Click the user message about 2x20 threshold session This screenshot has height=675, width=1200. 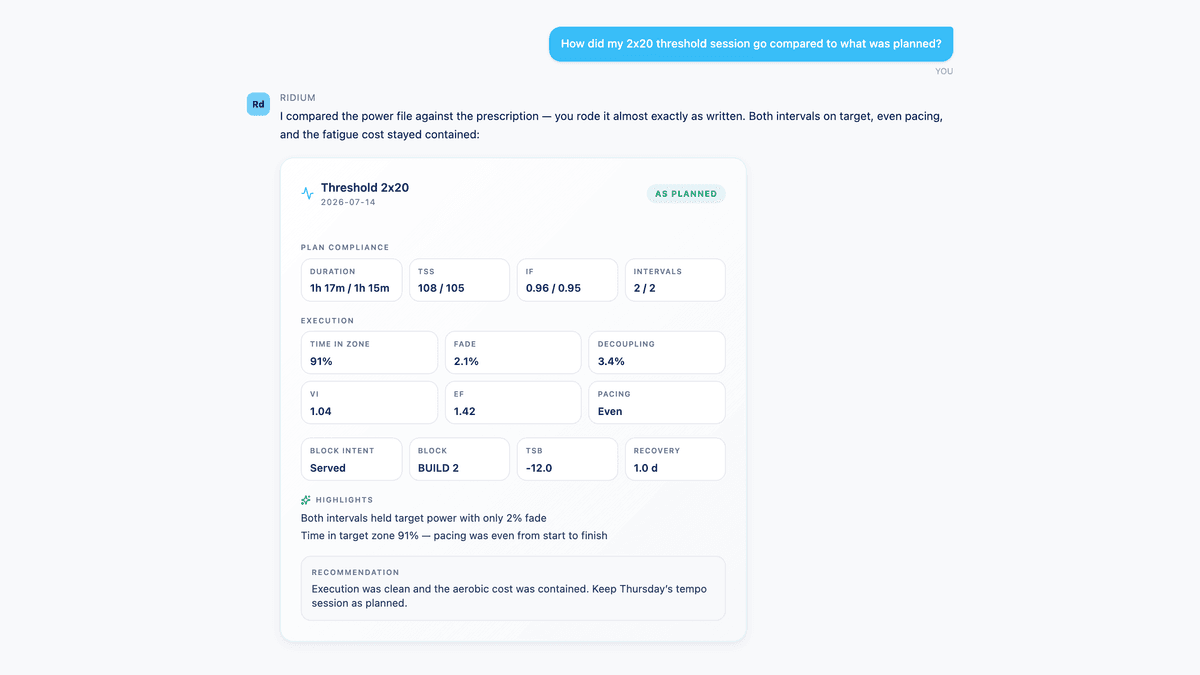pyautogui.click(x=751, y=44)
